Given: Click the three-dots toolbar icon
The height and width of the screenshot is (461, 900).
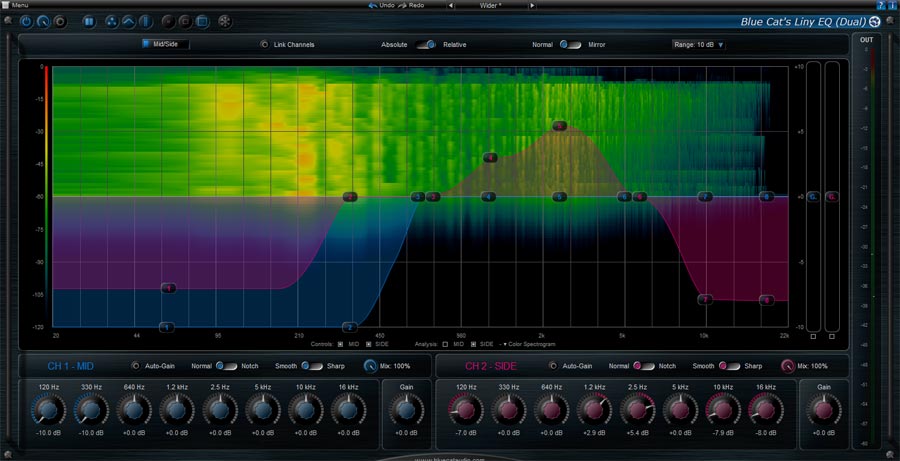Looking at the screenshot, I should (112, 22).
